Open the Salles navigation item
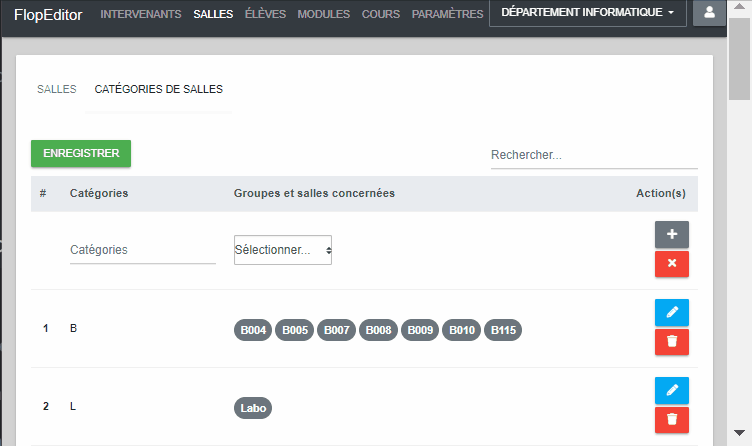Screen dimensions: 752x446 click(213, 14)
